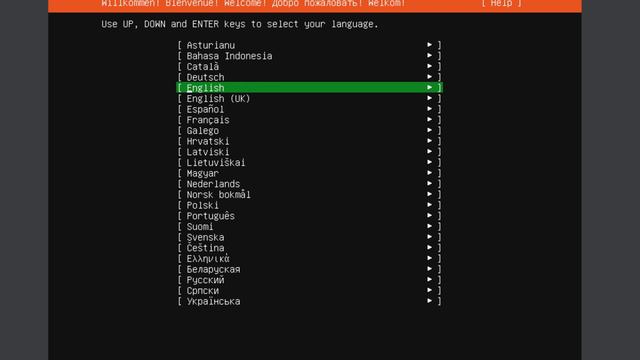Click arrow on highlighted English row

pyautogui.click(x=429, y=87)
